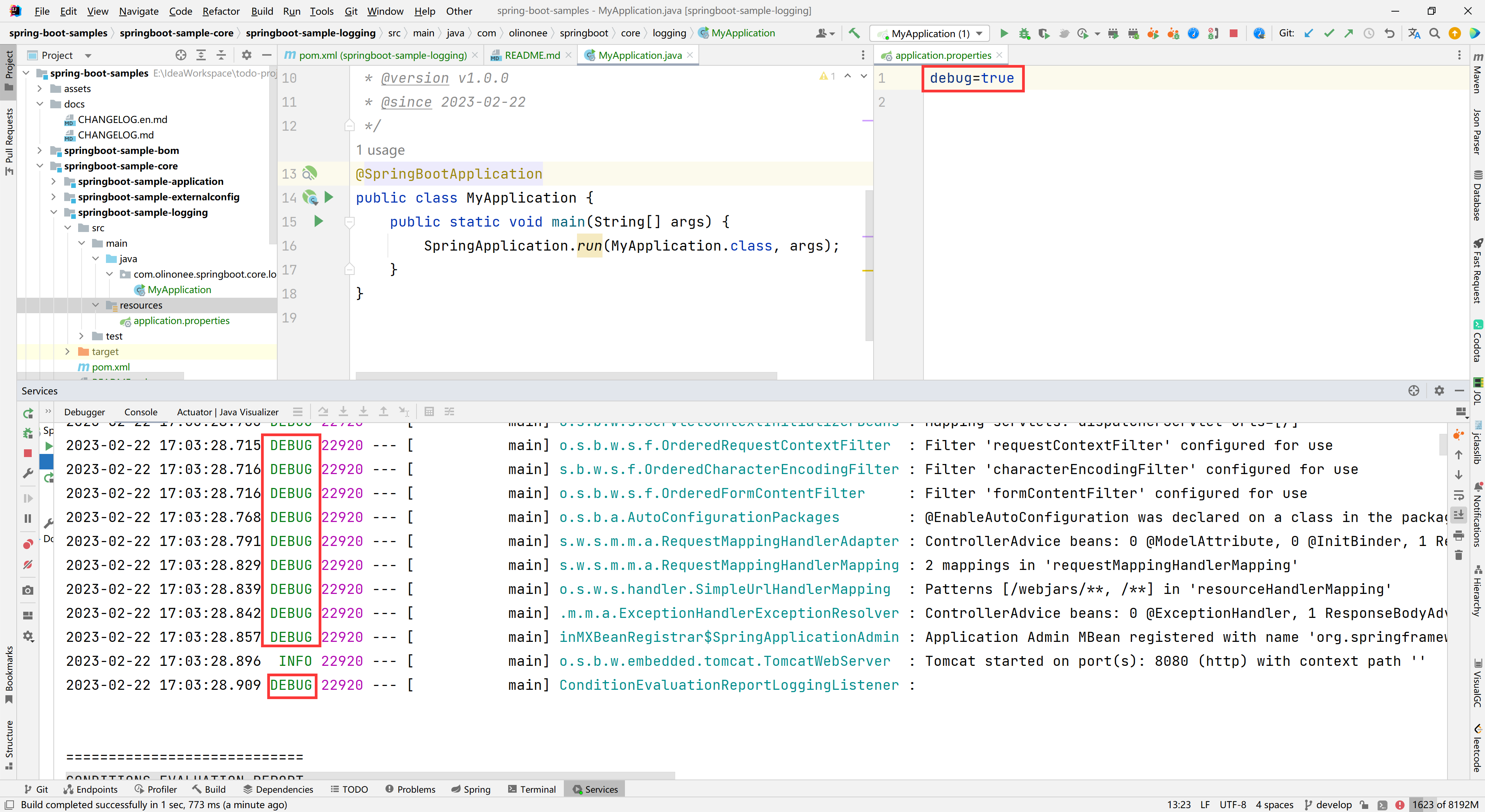Viewport: 1485px width, 812px height.
Task: Open MyApplication (1) run configuration dropdown
Action: [x=930, y=33]
